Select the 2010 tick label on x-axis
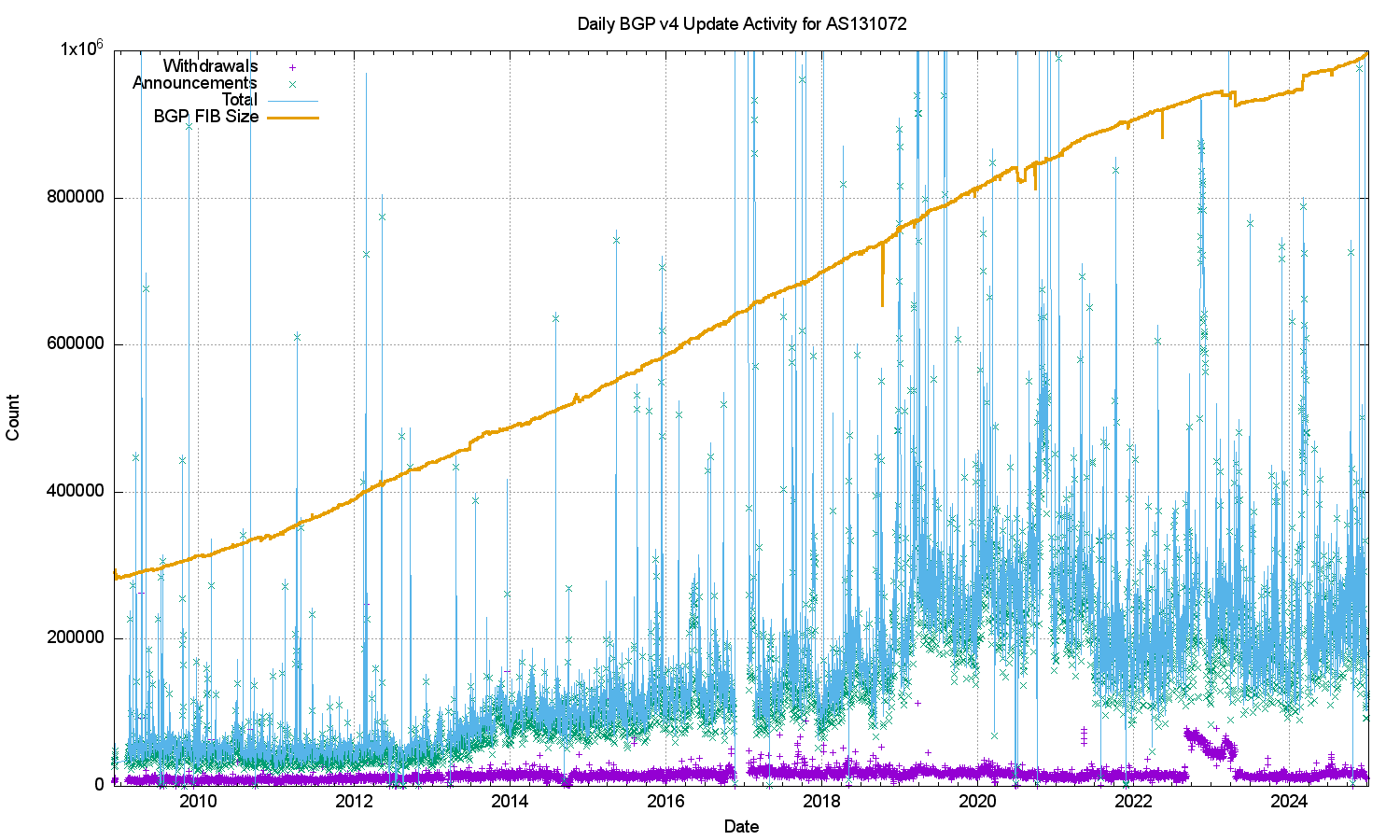 198,802
